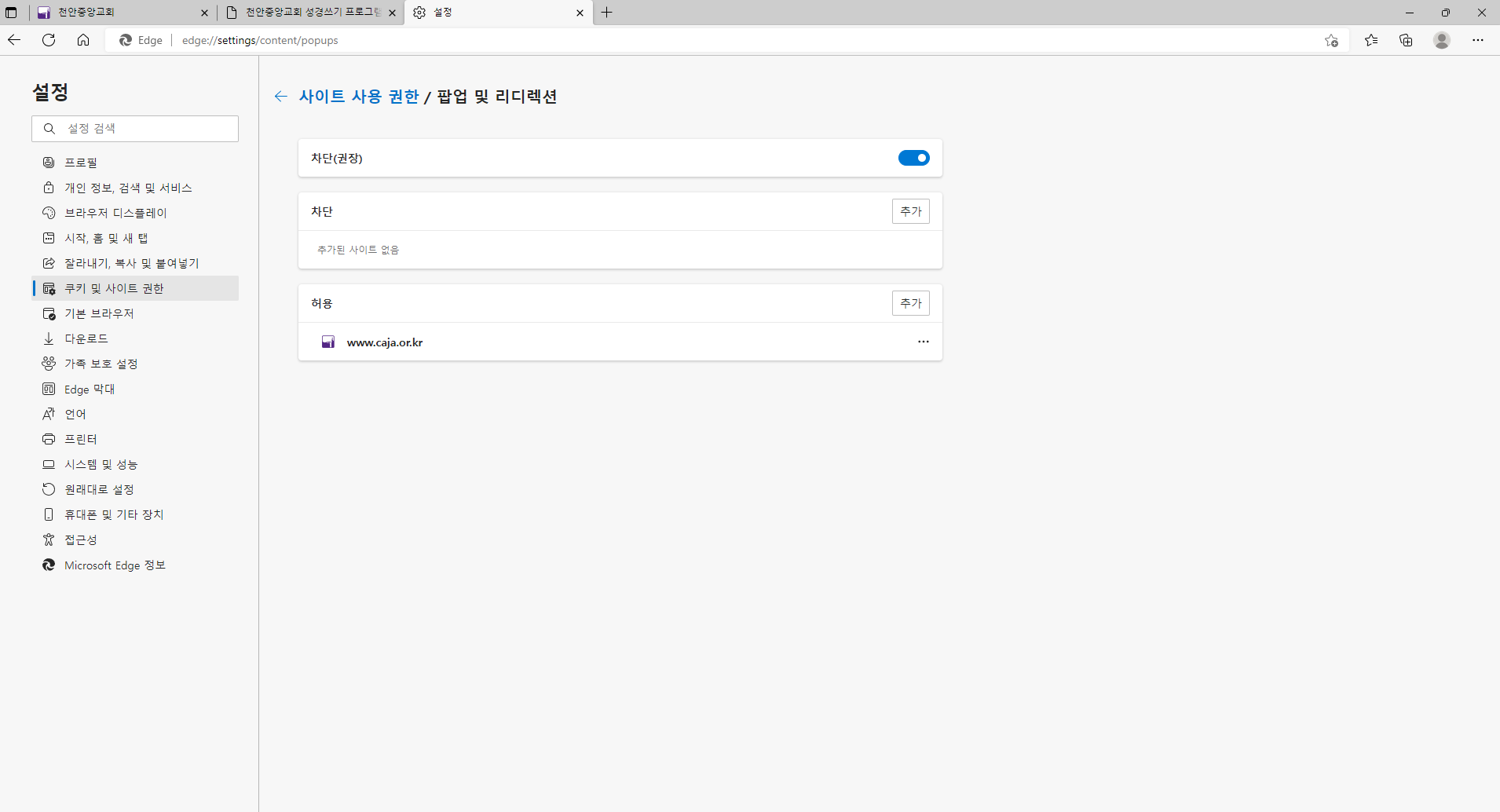
Task: Close the 천안중앙교회 성경쓰기 프로그램 tab
Action: pyautogui.click(x=392, y=13)
